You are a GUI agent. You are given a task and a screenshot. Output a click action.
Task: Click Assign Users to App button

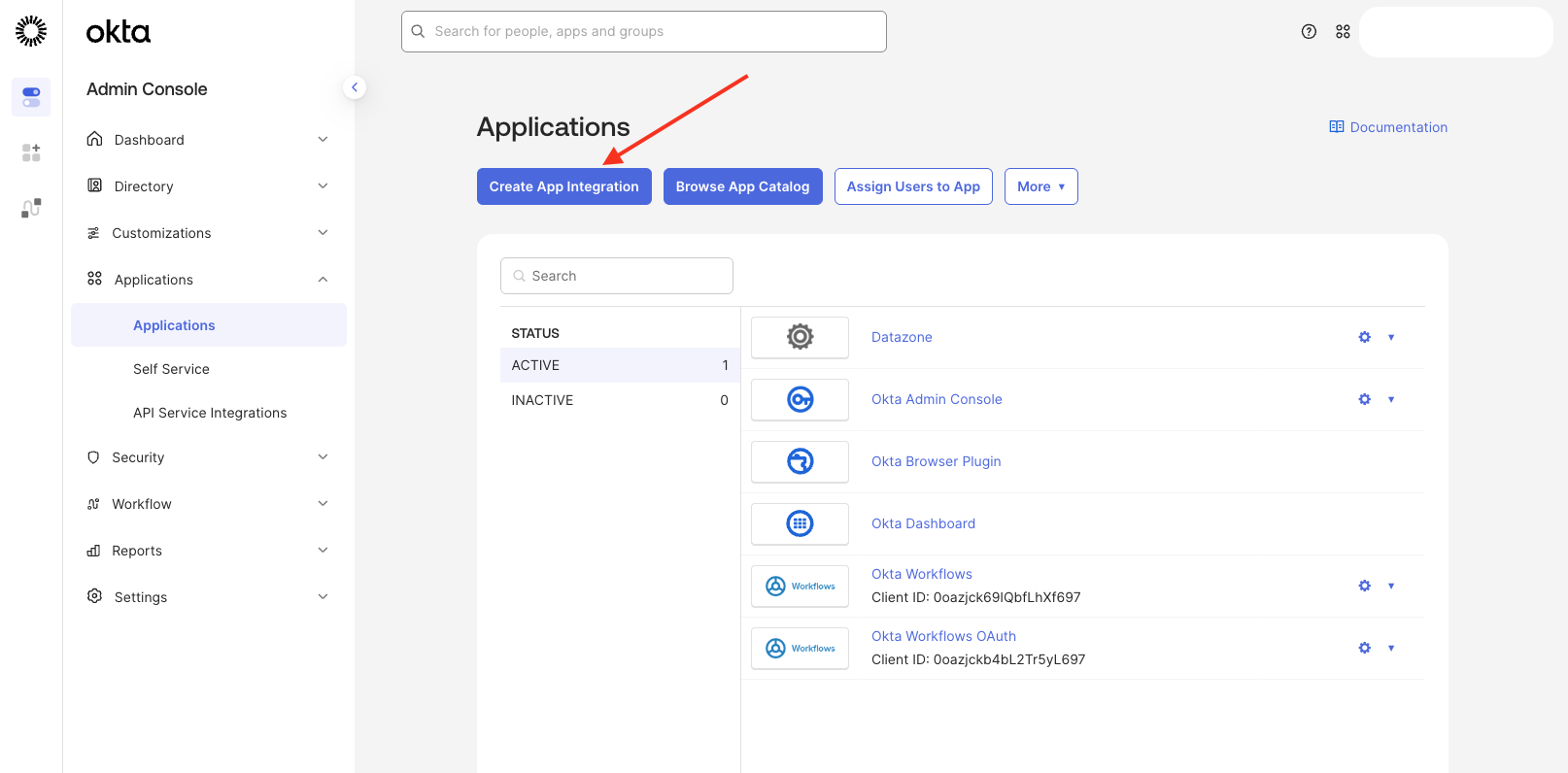point(913,186)
